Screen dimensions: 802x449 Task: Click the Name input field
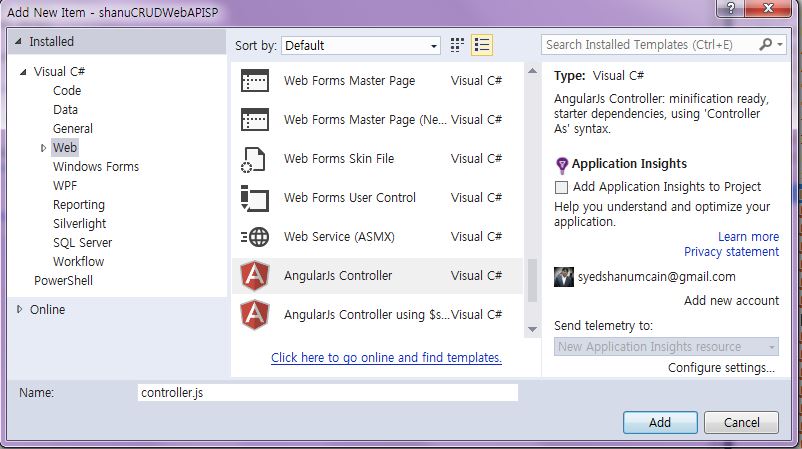327,393
